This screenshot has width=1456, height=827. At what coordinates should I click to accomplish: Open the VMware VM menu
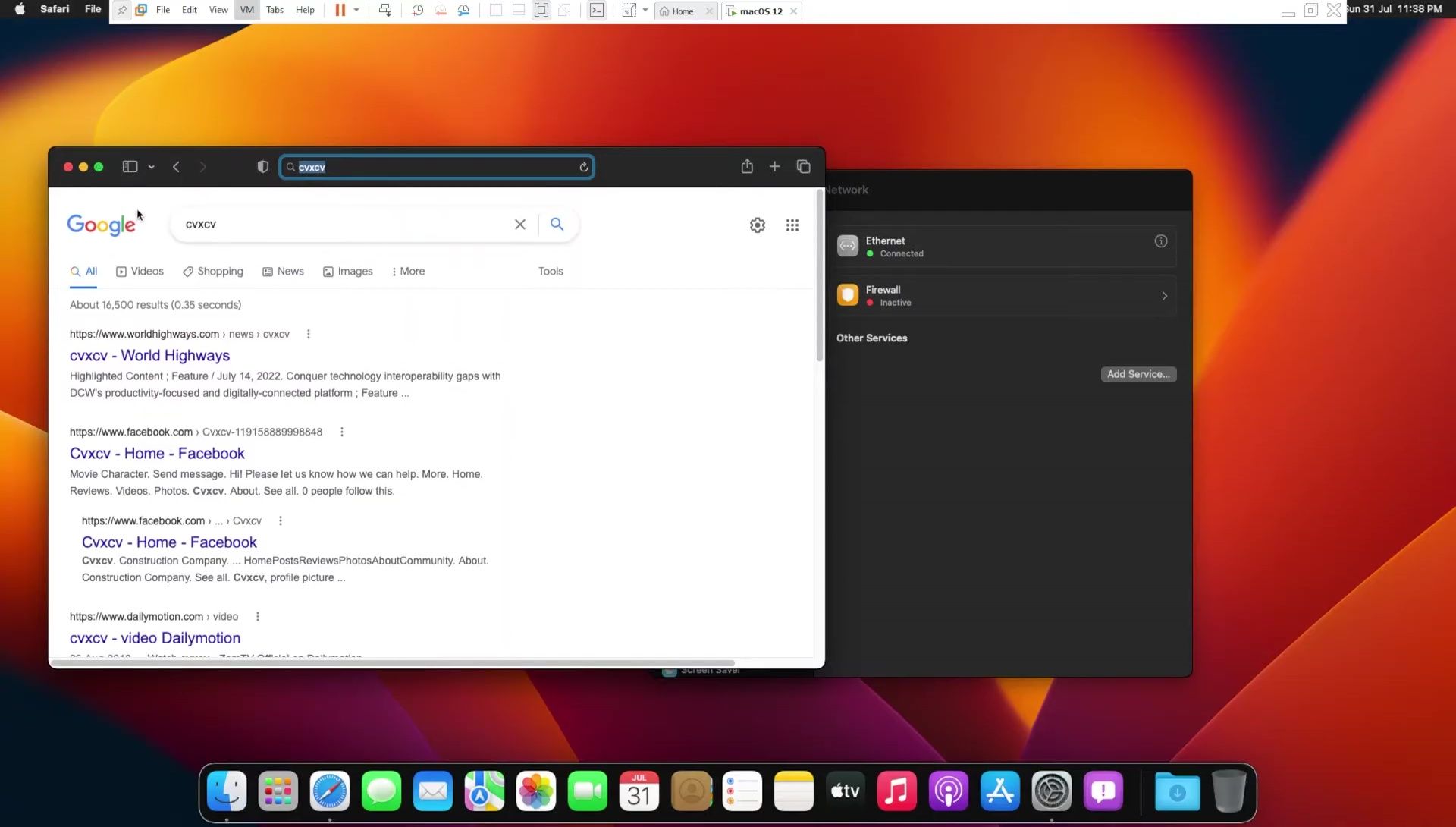coord(247,11)
